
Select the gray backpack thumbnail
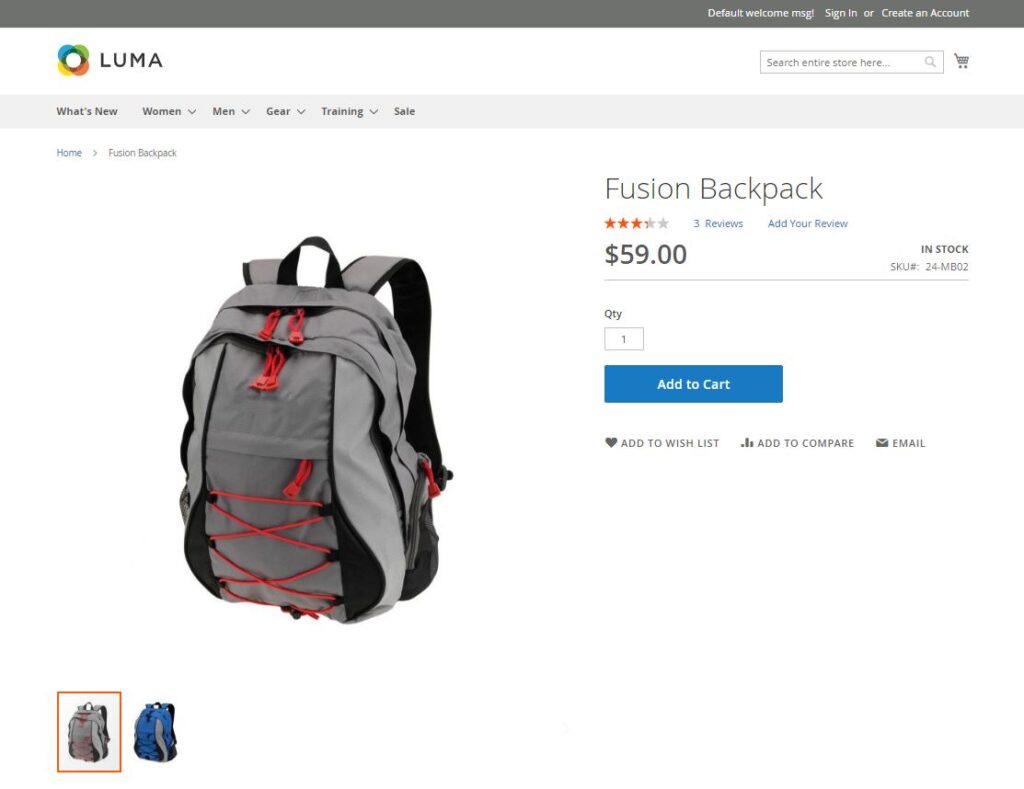tap(89, 732)
